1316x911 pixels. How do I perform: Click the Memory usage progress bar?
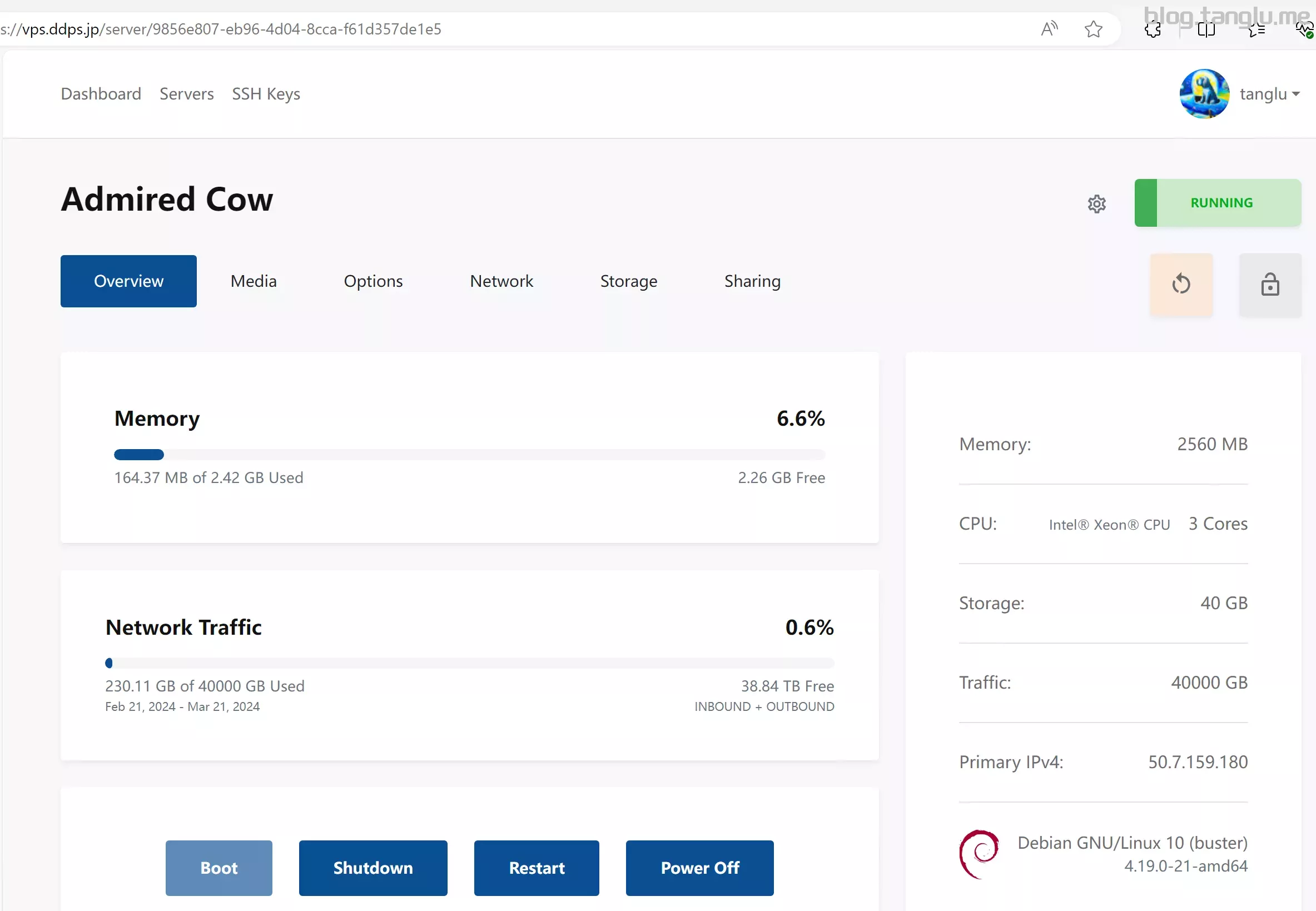(x=469, y=454)
